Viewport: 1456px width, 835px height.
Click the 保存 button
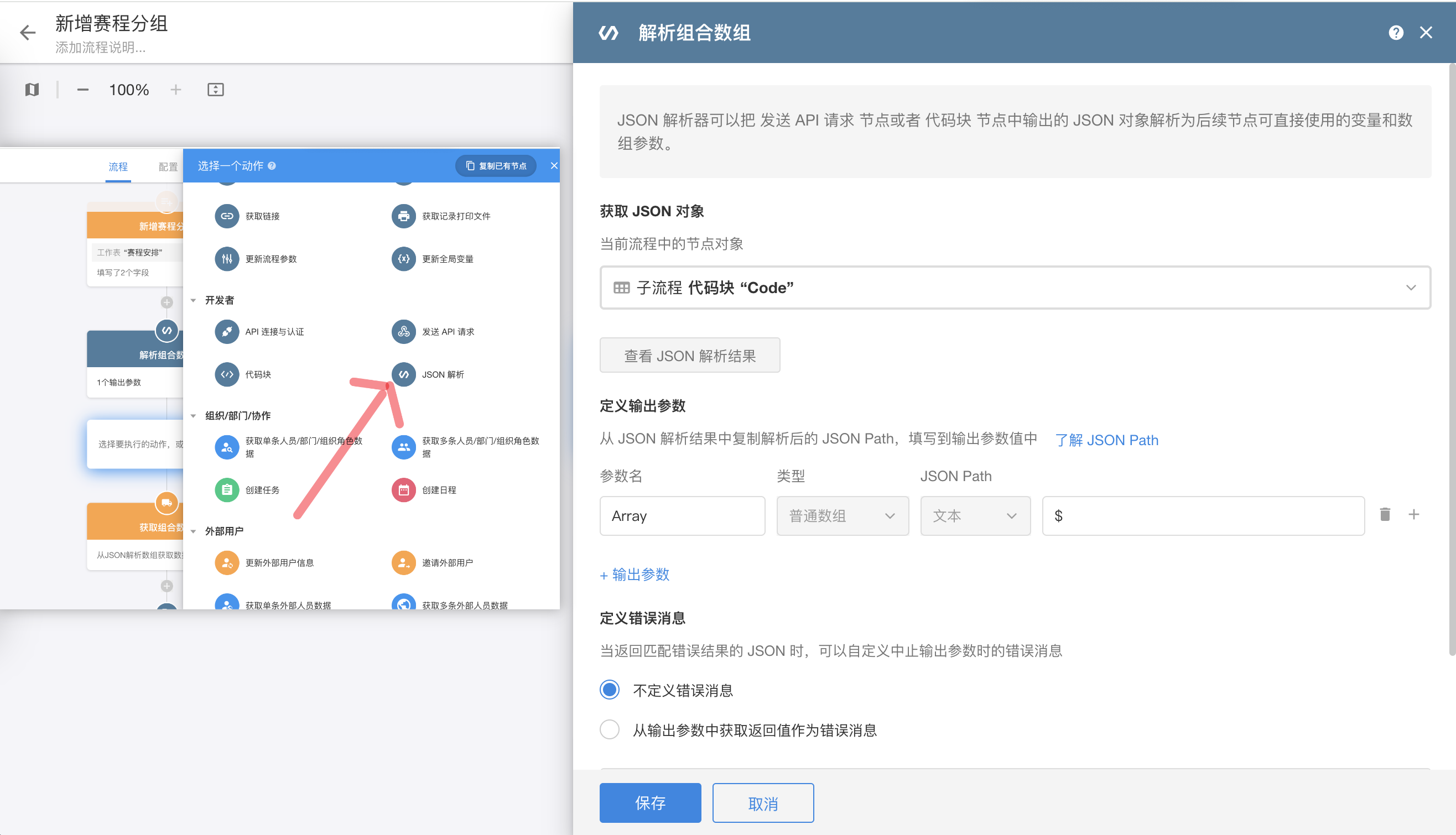pos(649,802)
